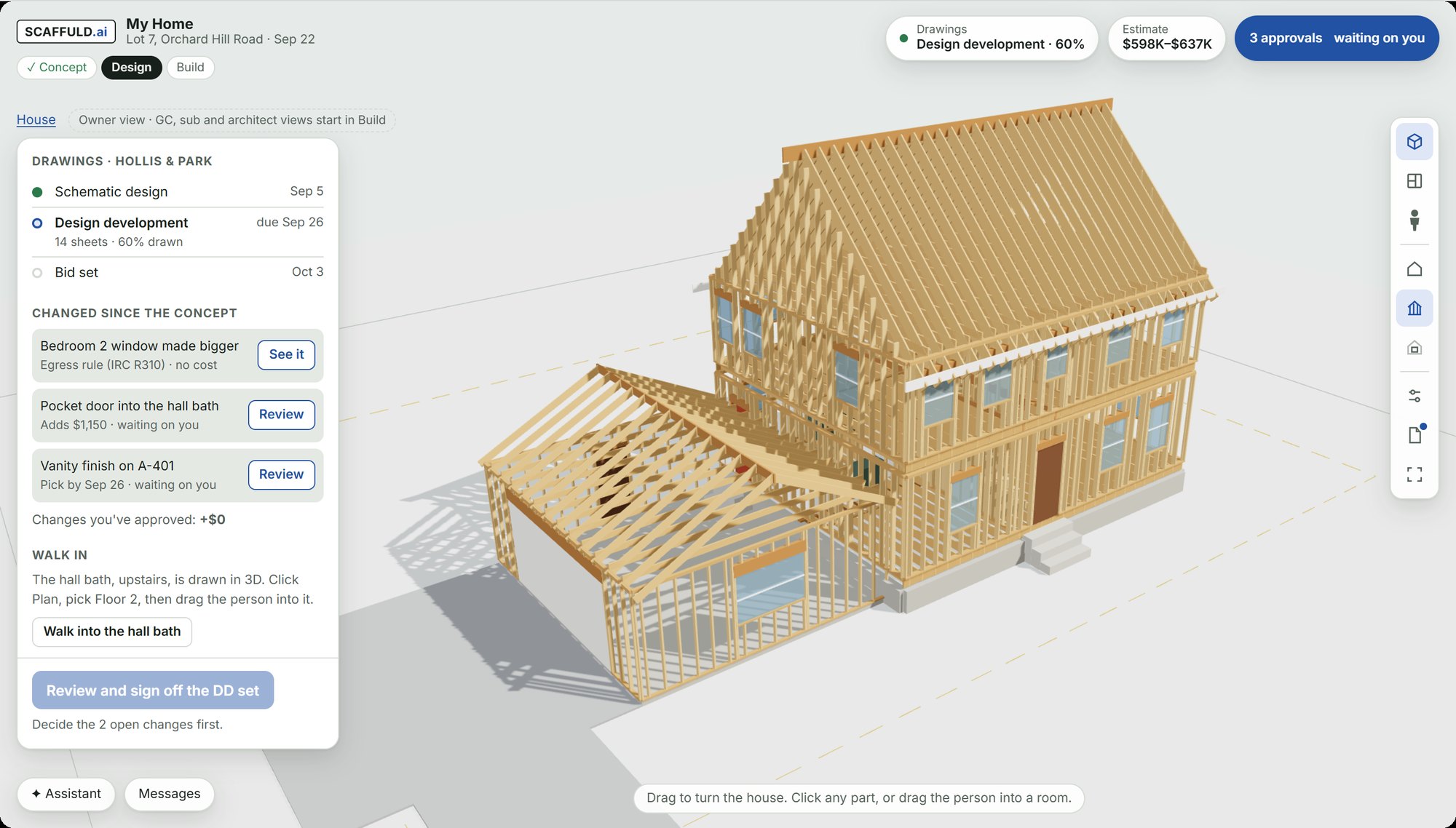Review the Vanity finish on A-401
Image resolution: width=1456 pixels, height=828 pixels.
pyautogui.click(x=281, y=474)
